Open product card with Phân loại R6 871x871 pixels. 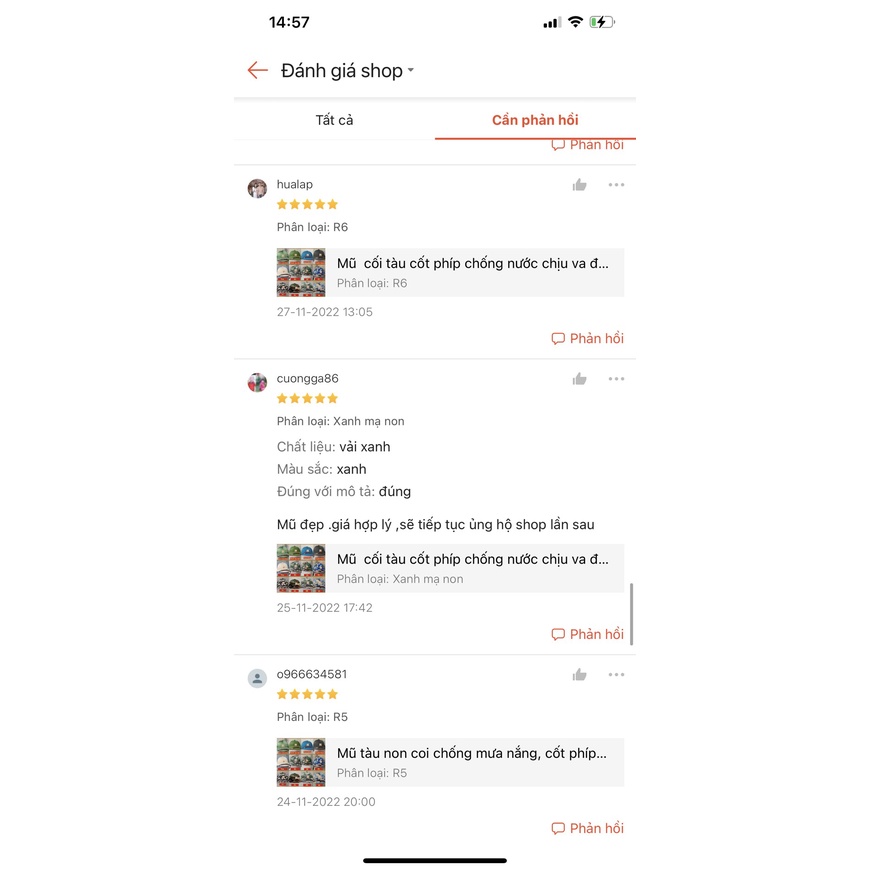pos(450,273)
